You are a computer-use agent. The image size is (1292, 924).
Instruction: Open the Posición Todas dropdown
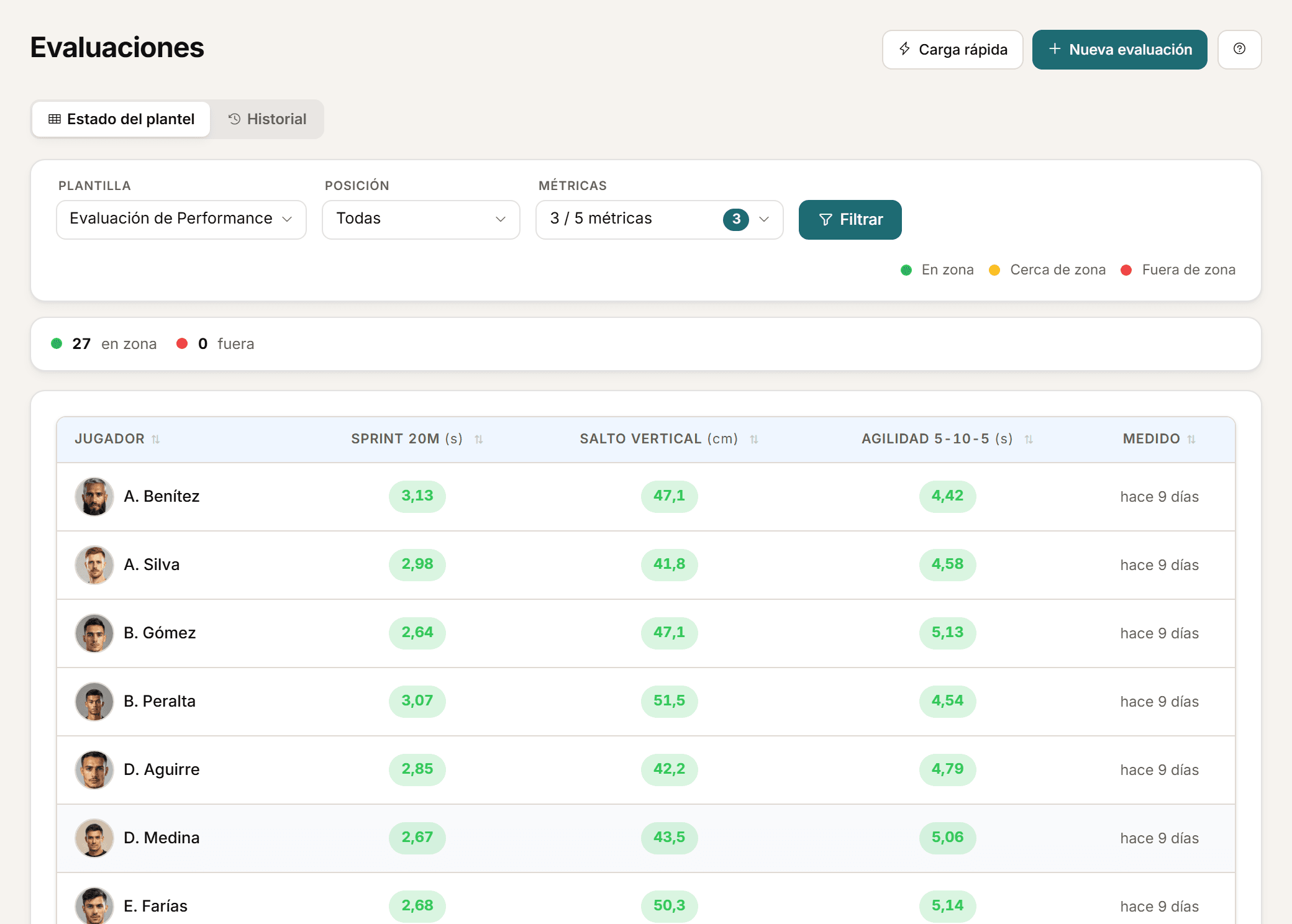(x=421, y=219)
